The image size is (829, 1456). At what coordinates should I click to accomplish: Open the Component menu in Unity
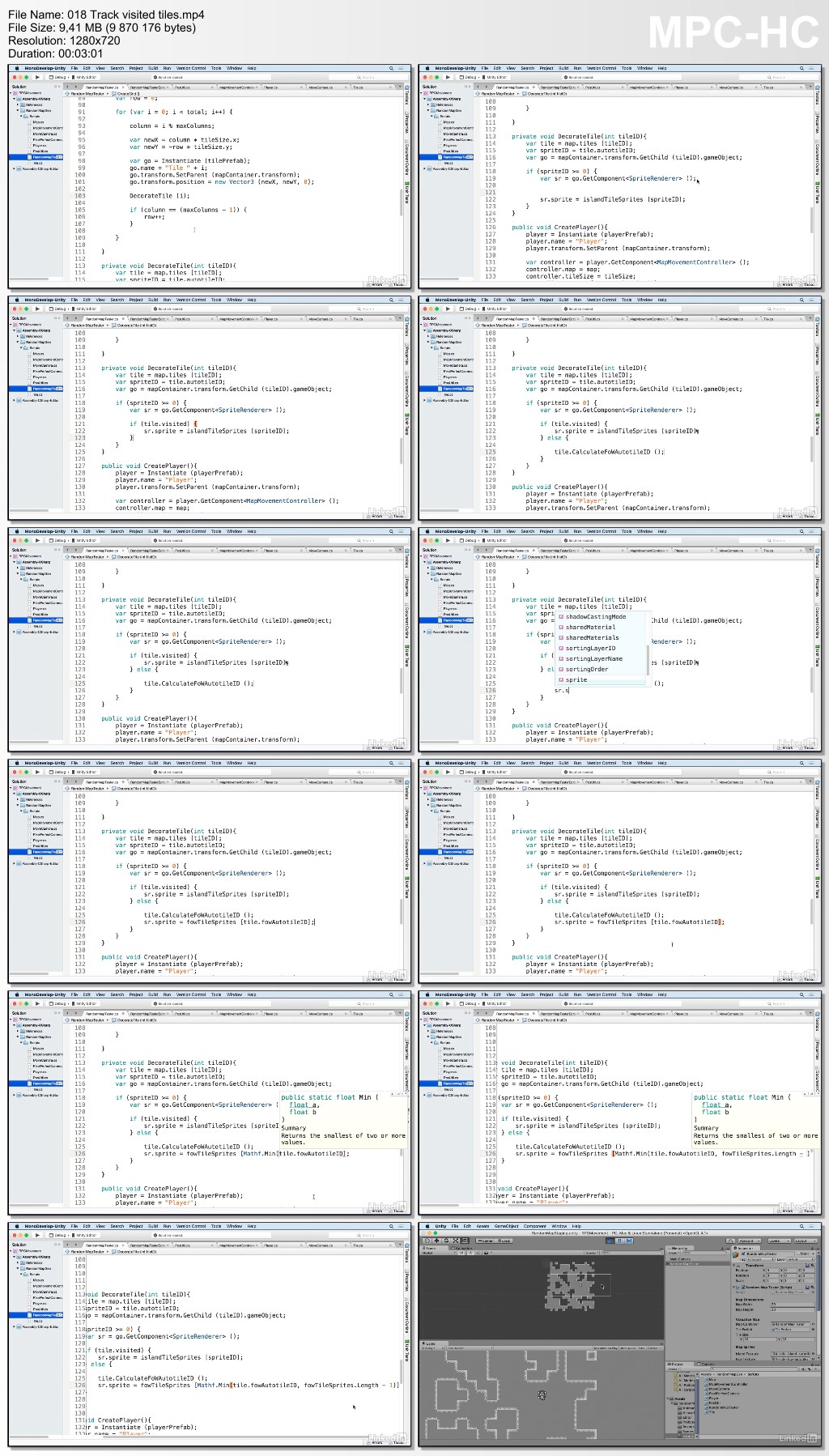(x=535, y=1226)
